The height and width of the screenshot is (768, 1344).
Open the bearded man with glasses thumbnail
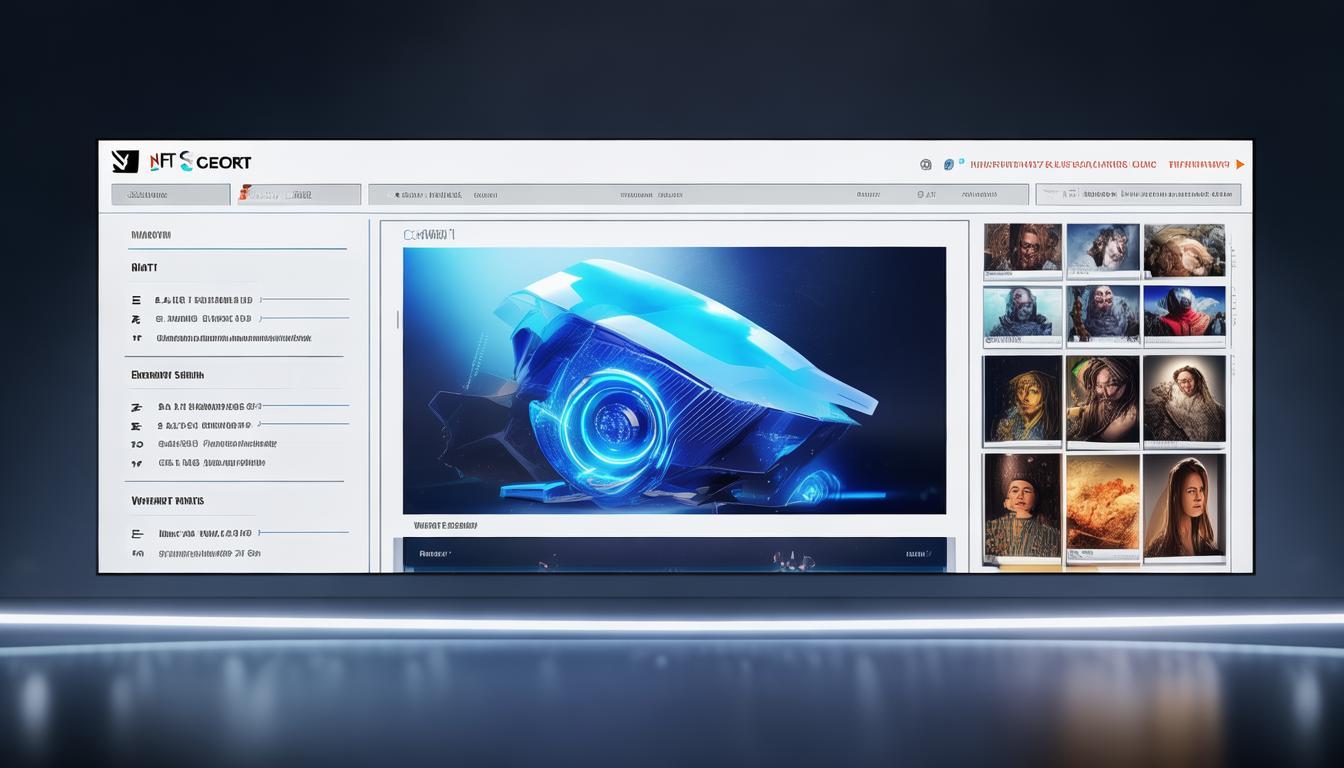point(1022,249)
